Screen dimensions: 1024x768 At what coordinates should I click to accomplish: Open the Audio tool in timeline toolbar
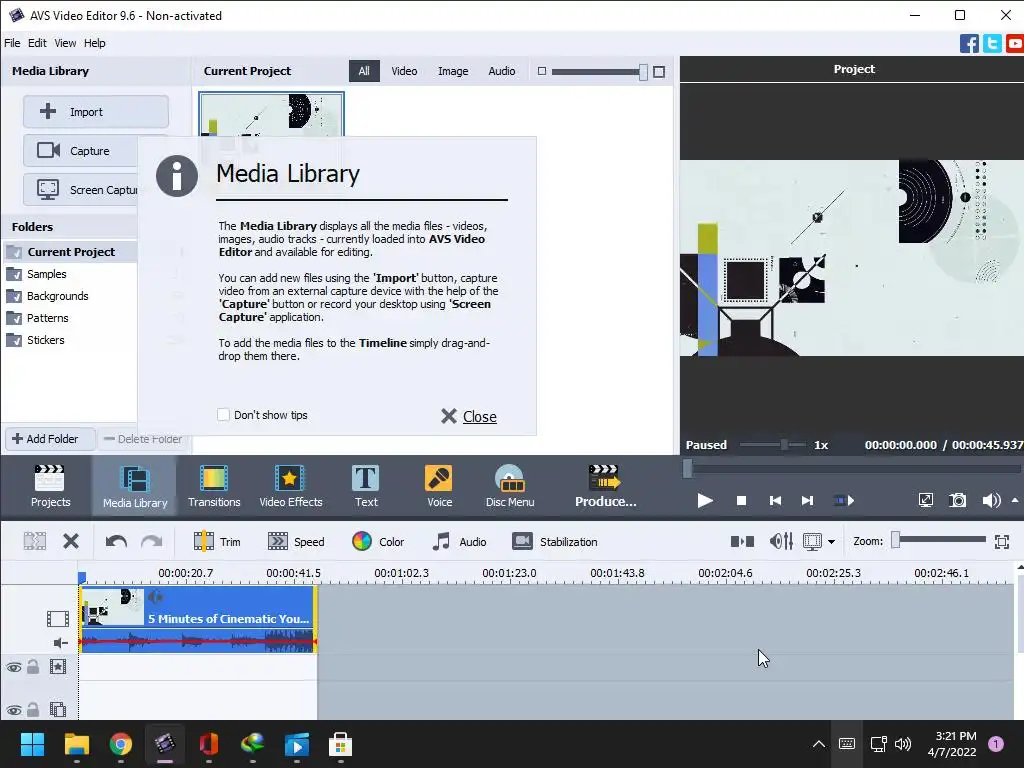coord(459,541)
